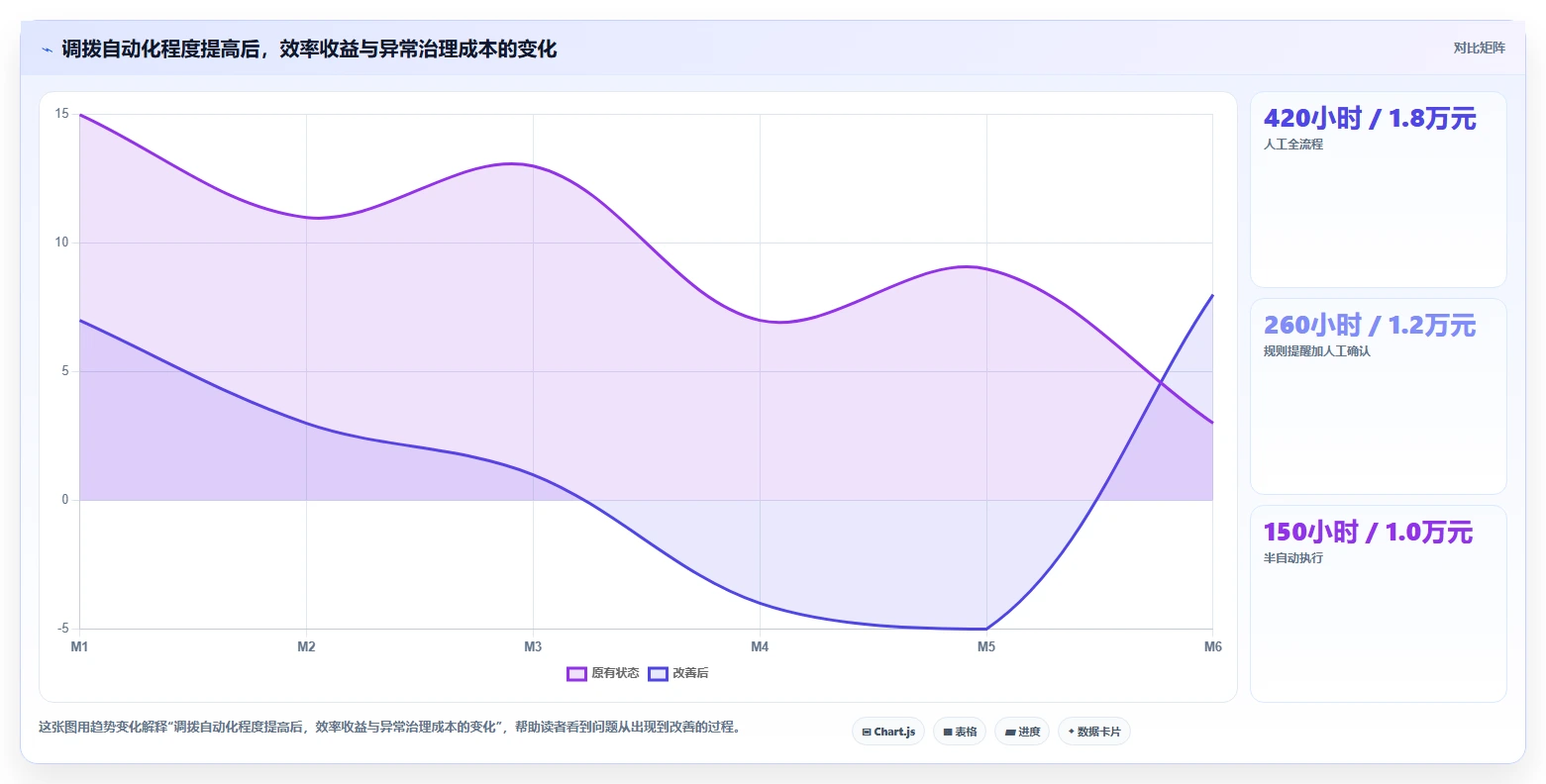Click the 原有状态 legend text
Screen dimensions: 1546x784
(615, 673)
